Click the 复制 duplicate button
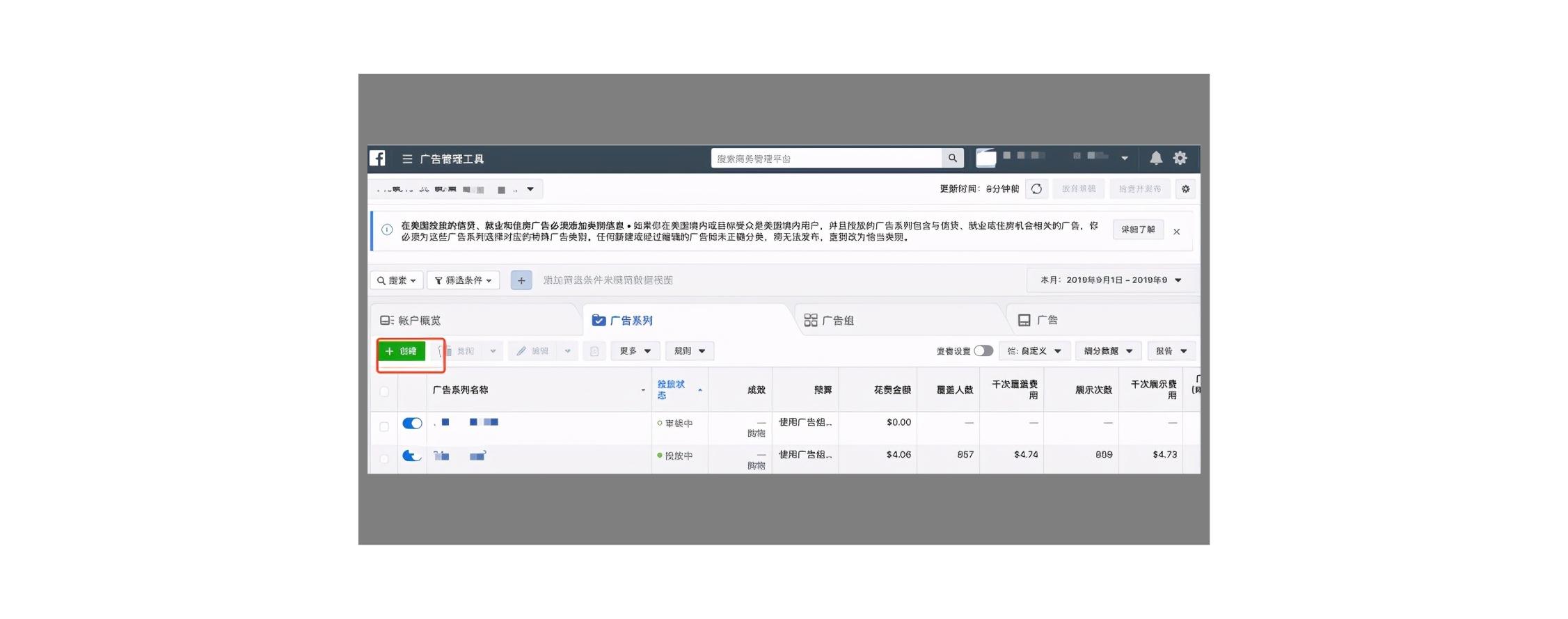Image resolution: width=1568 pixels, height=619 pixels. point(459,351)
